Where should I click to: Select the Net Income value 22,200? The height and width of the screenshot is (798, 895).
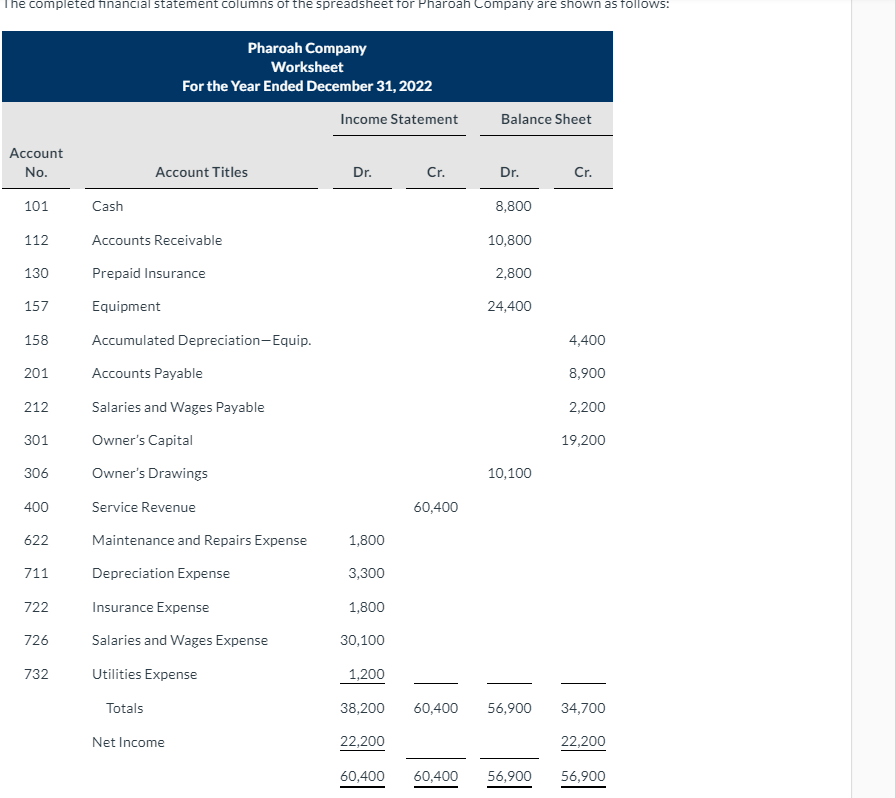coord(361,741)
